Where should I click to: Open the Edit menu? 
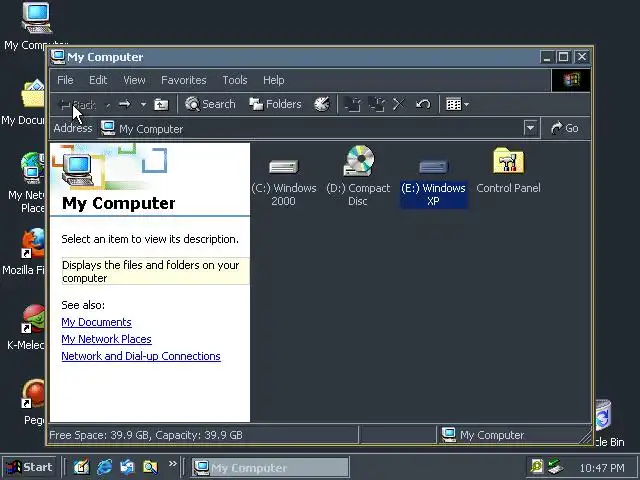tap(98, 80)
